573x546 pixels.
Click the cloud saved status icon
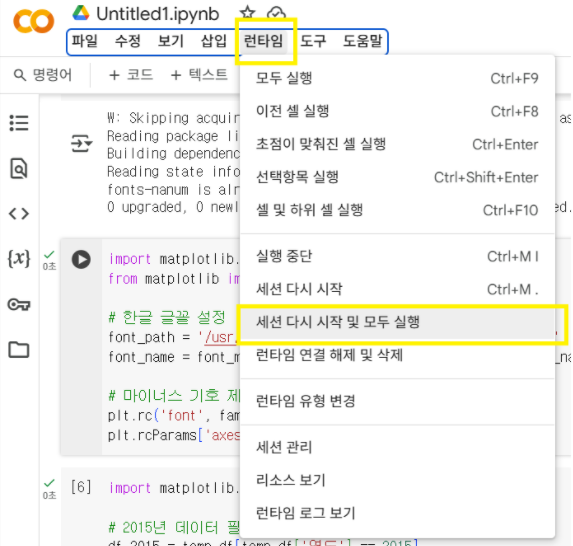[x=276, y=13]
